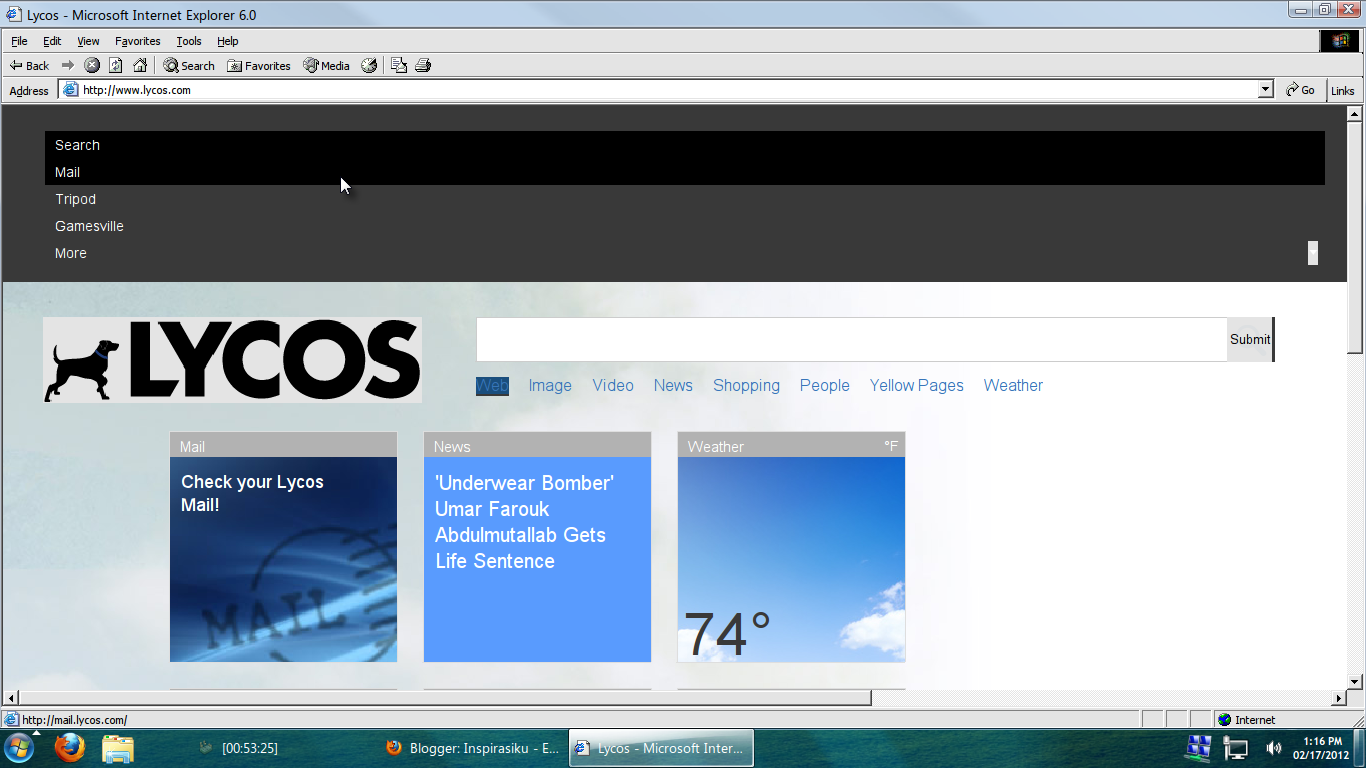Select Search in the Lycos top navigation
Viewport: 1366px width, 768px height.
[x=77, y=145]
